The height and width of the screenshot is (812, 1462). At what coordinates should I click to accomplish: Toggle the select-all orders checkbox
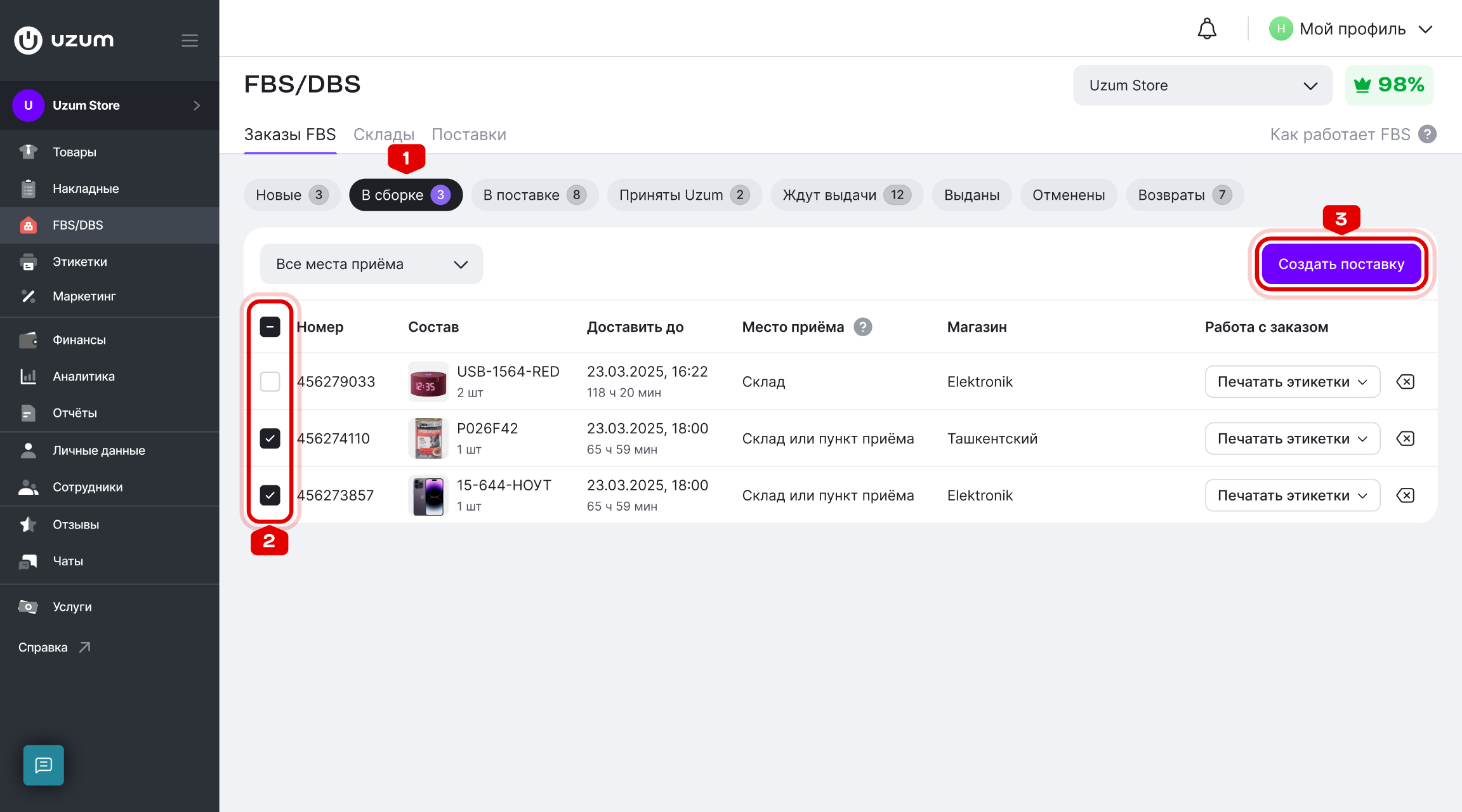(270, 327)
